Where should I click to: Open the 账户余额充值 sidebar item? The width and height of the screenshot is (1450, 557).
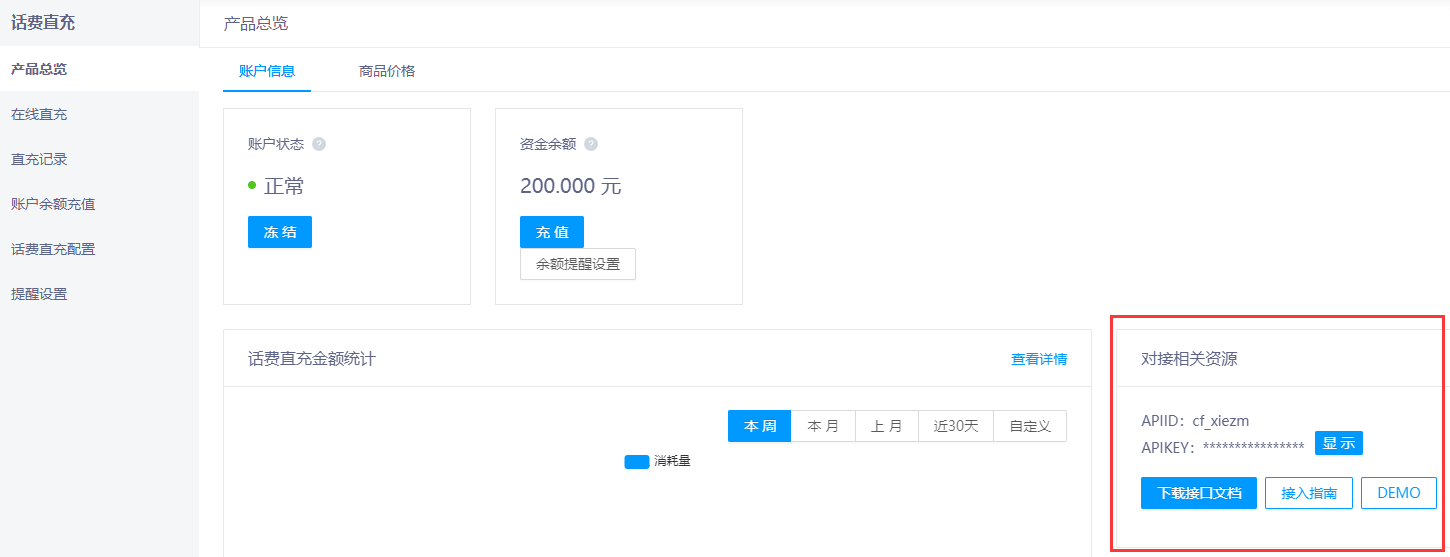tap(53, 204)
